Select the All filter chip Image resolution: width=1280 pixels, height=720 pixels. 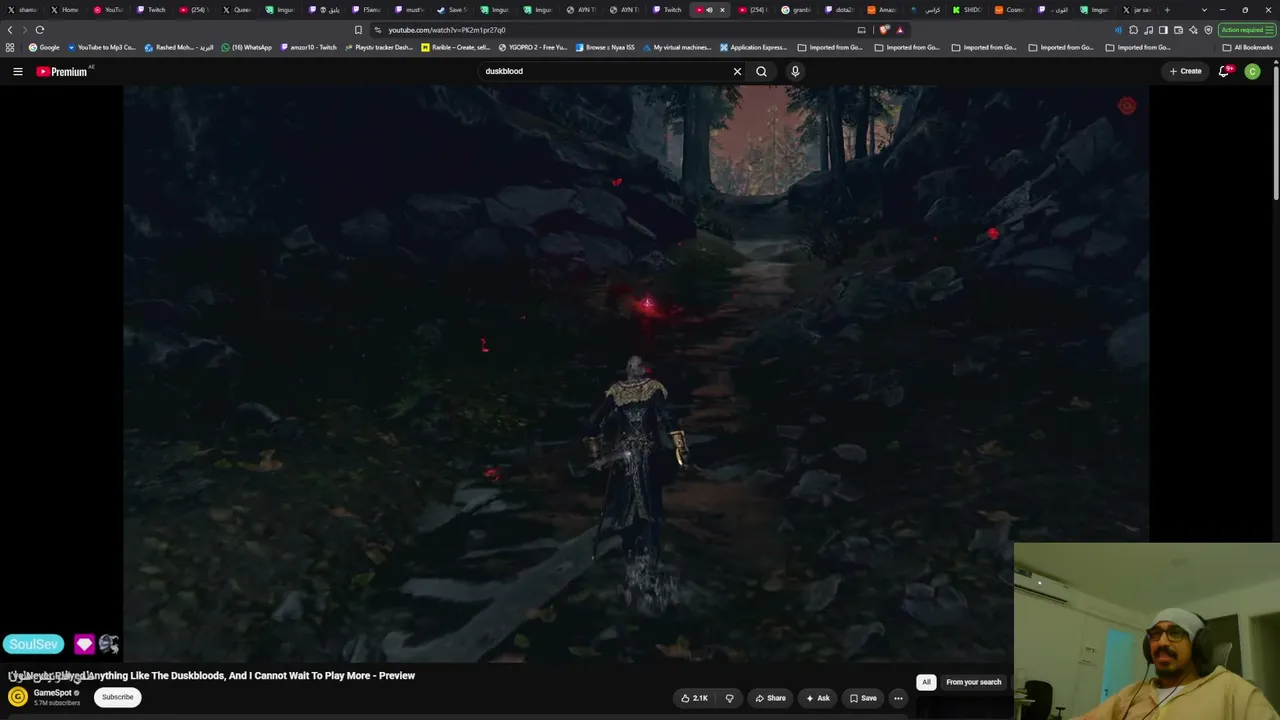point(926,682)
